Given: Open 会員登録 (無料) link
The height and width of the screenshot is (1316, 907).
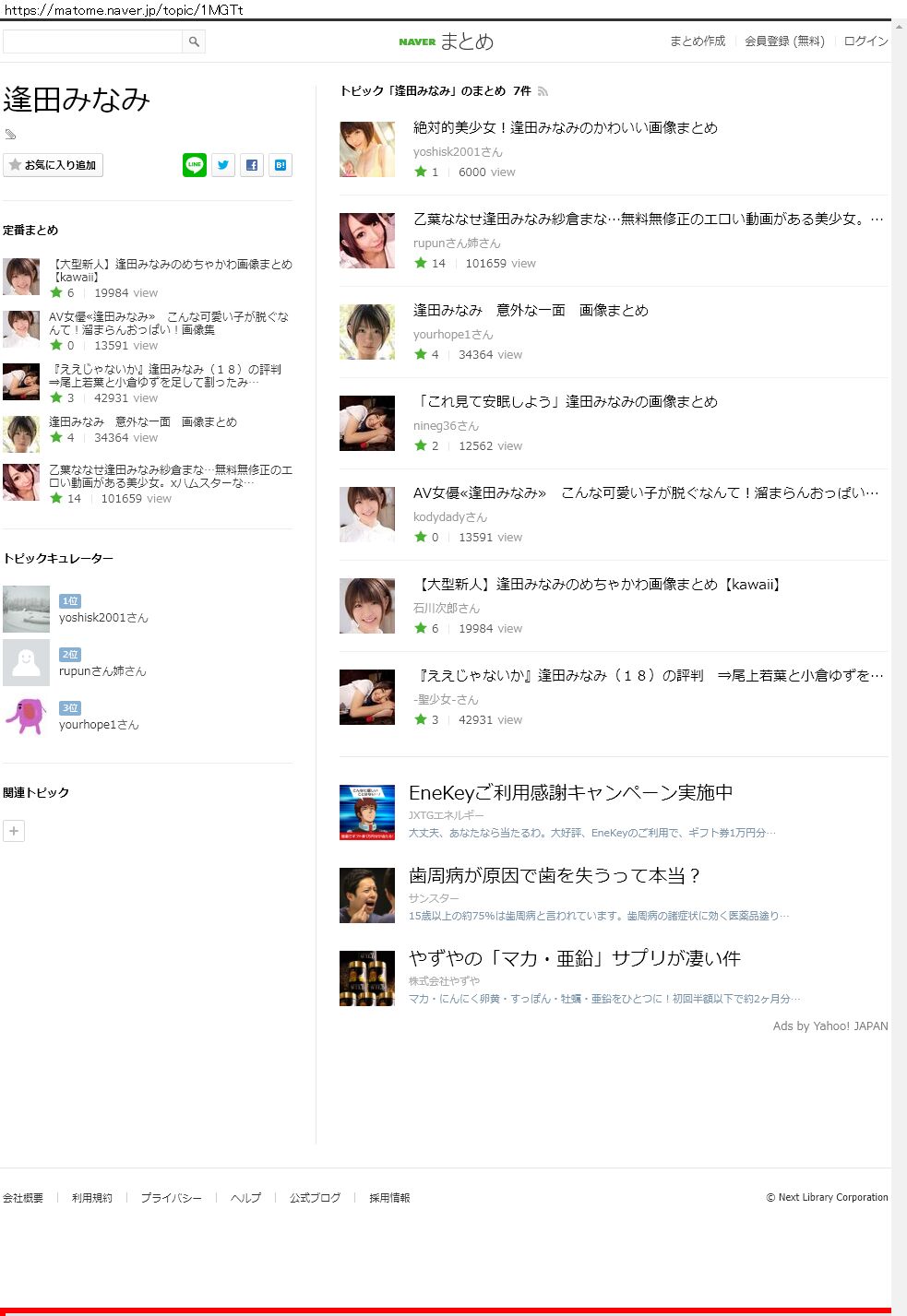Looking at the screenshot, I should [x=784, y=41].
